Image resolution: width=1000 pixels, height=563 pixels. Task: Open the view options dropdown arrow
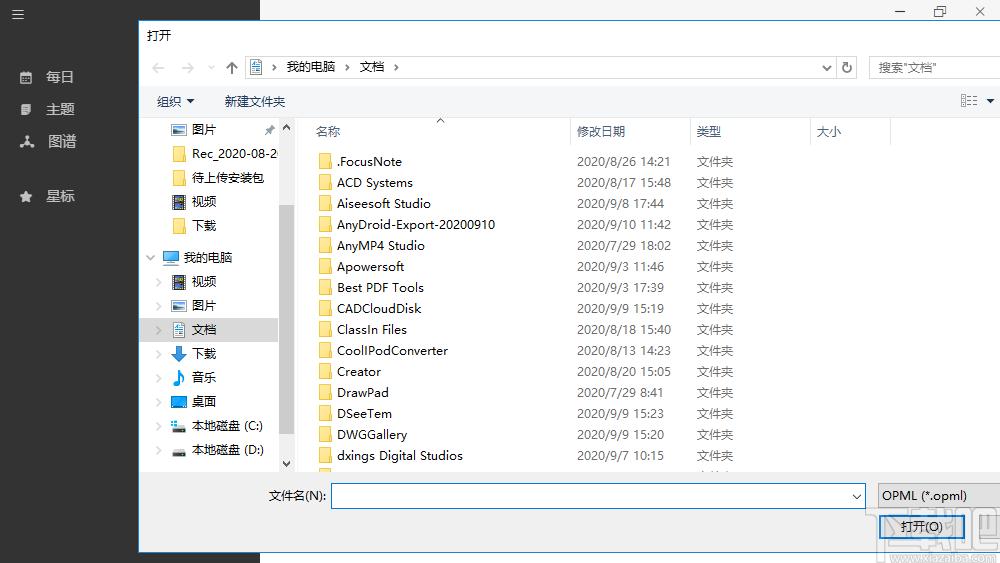tap(990, 101)
